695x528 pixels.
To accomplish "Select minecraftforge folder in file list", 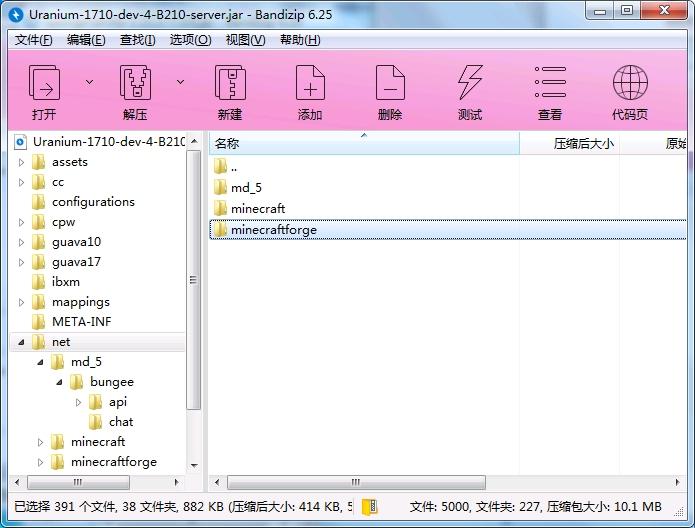I will (x=273, y=230).
